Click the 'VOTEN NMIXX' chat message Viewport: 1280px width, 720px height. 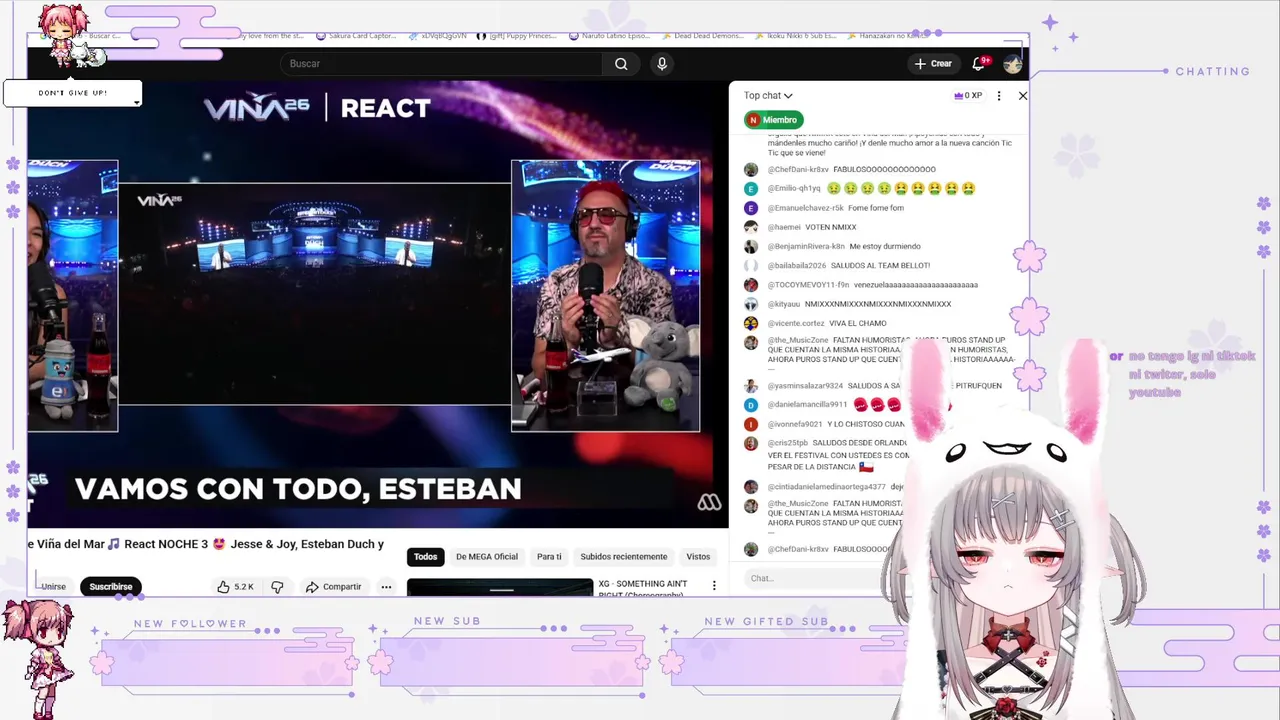tap(831, 227)
